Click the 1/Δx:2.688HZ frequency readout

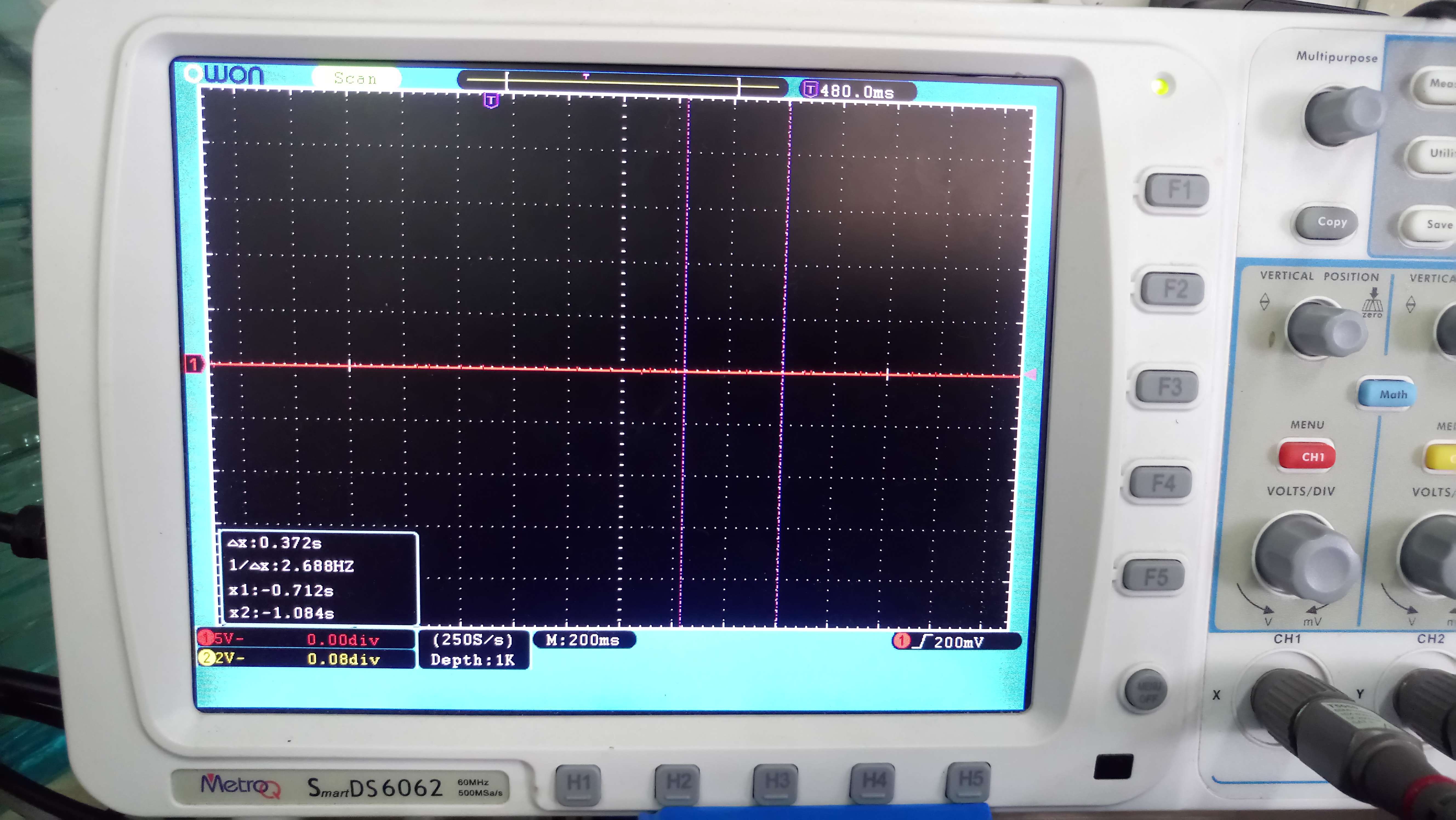tap(291, 566)
